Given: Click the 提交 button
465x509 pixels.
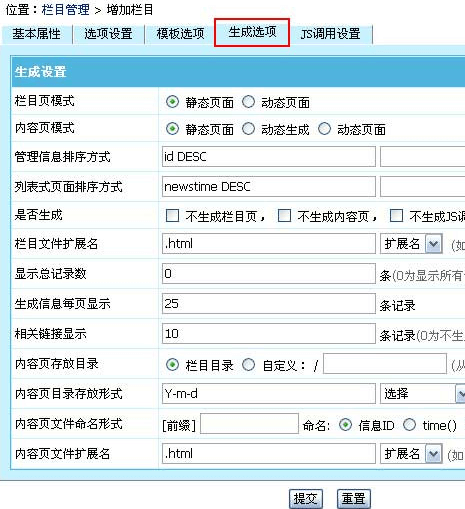Looking at the screenshot, I should [306, 499].
